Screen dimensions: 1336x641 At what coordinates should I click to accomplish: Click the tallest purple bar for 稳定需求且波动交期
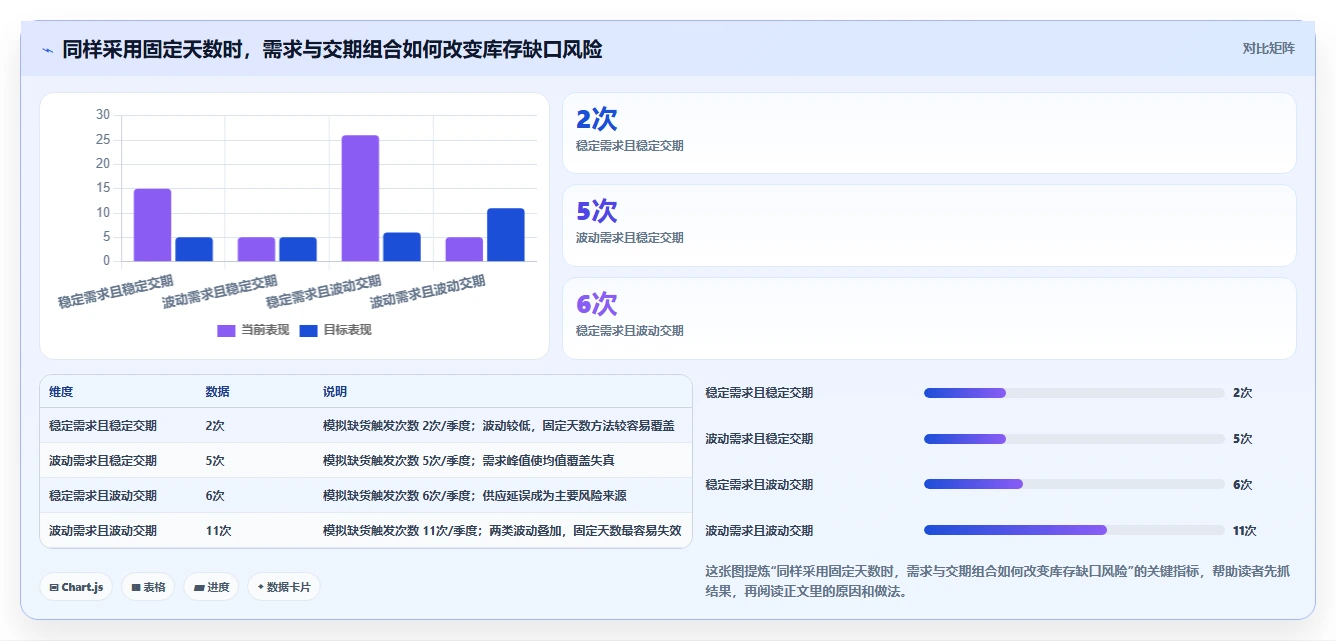360,198
